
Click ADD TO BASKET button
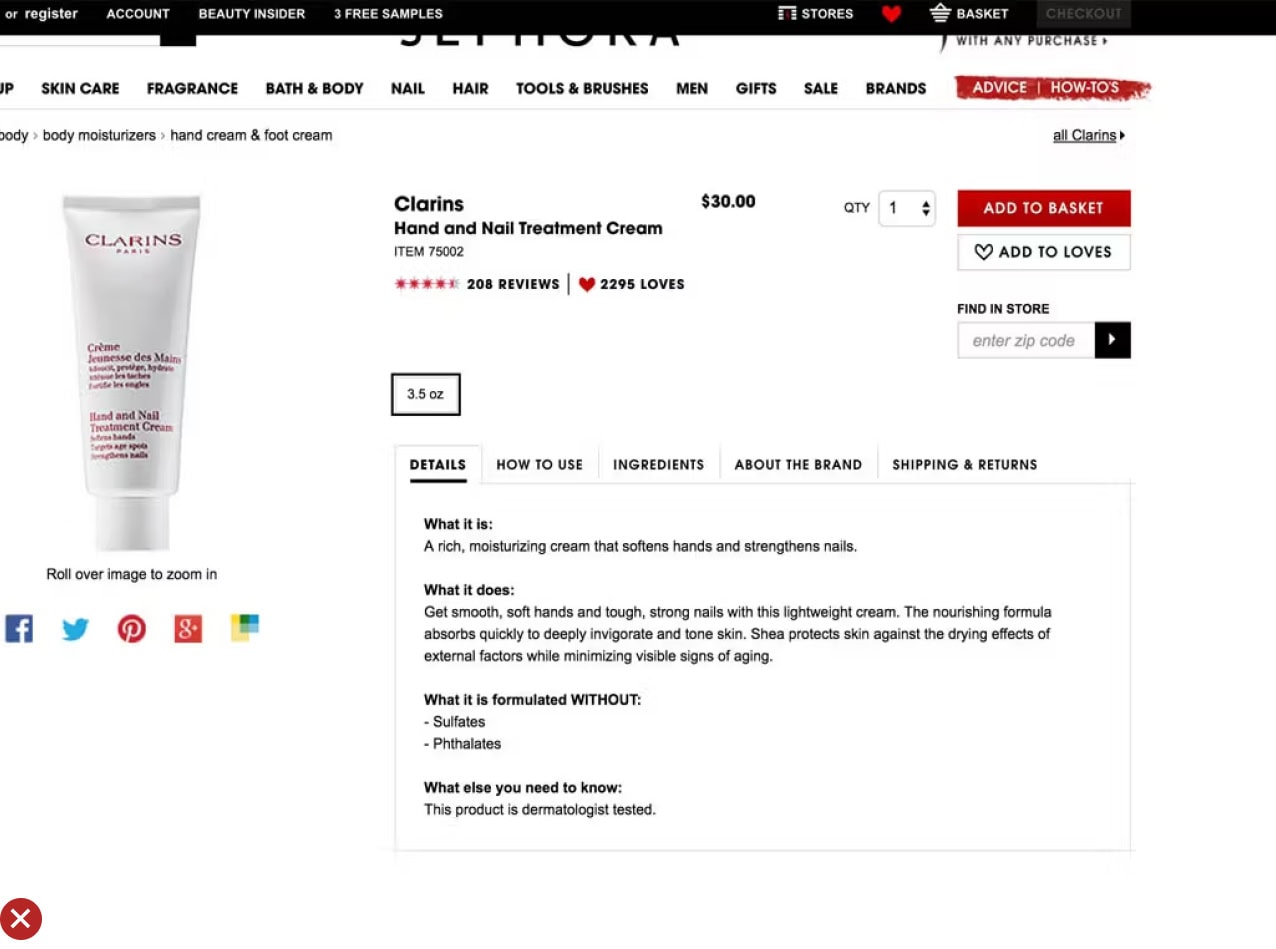[1044, 208]
